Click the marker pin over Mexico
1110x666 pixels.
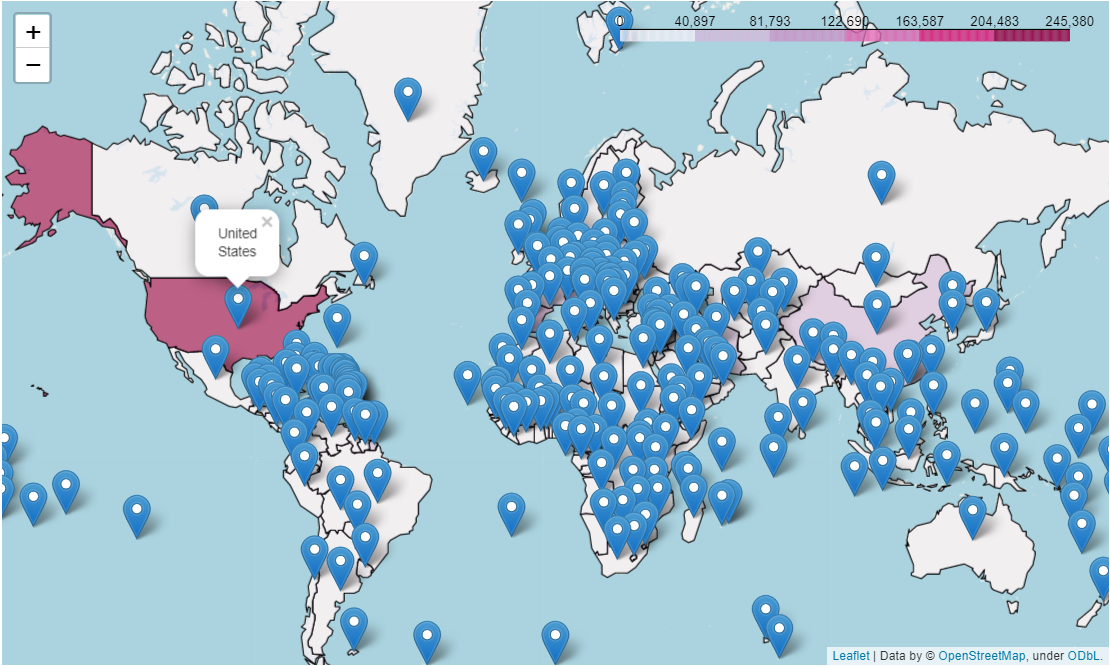click(215, 357)
